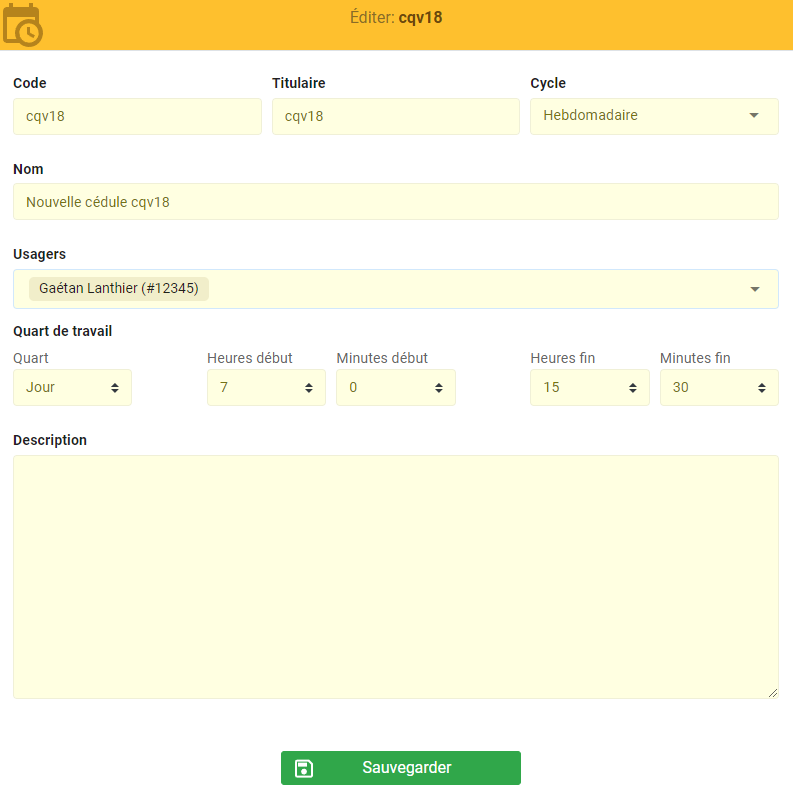The image size is (793, 797).
Task: Focus the Code input field
Action: point(137,116)
